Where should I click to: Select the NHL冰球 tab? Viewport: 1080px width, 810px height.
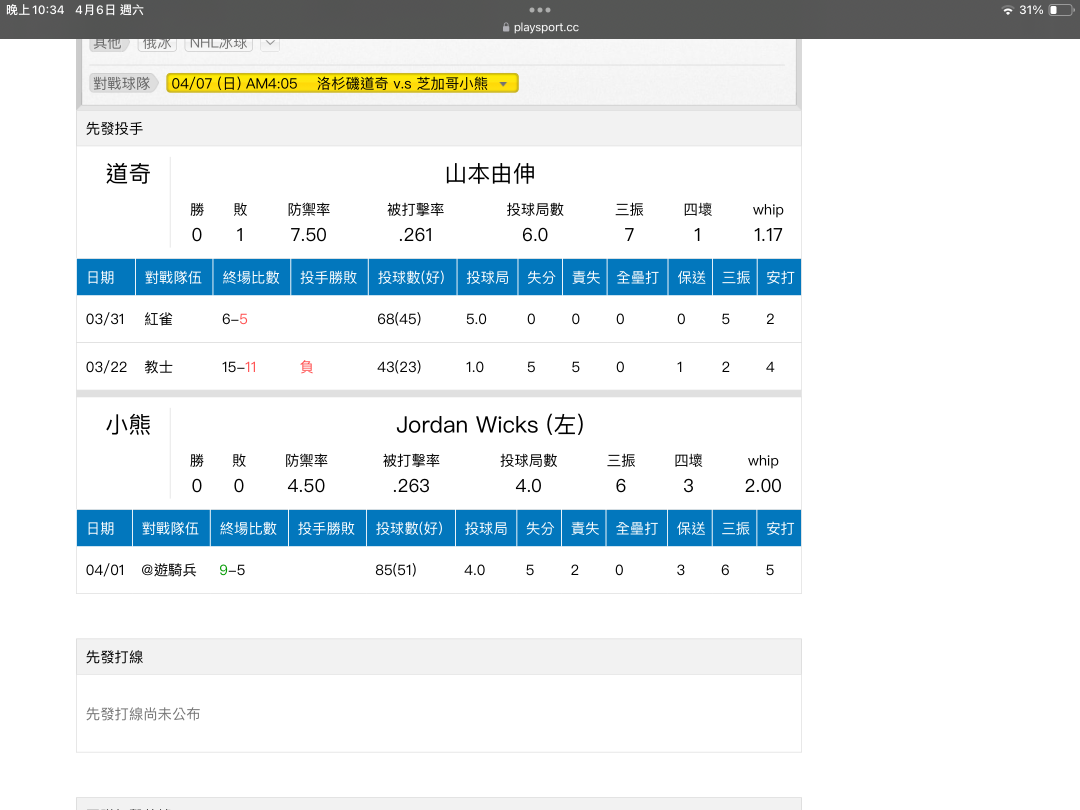point(218,43)
